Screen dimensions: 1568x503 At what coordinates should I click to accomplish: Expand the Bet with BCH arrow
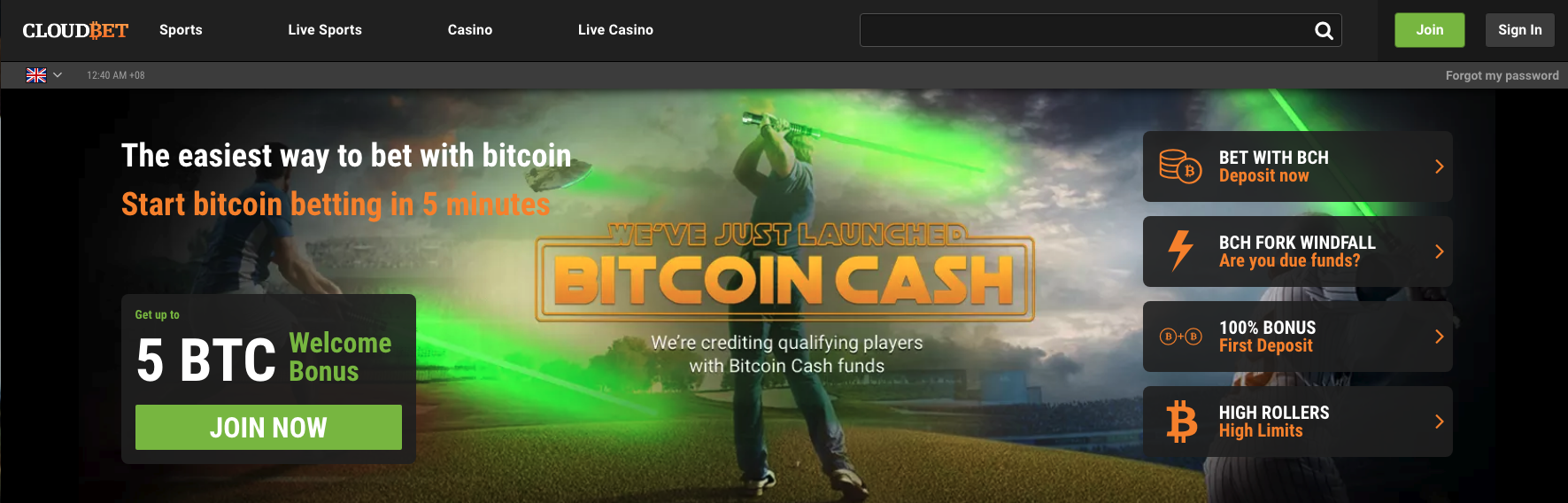point(1439,166)
